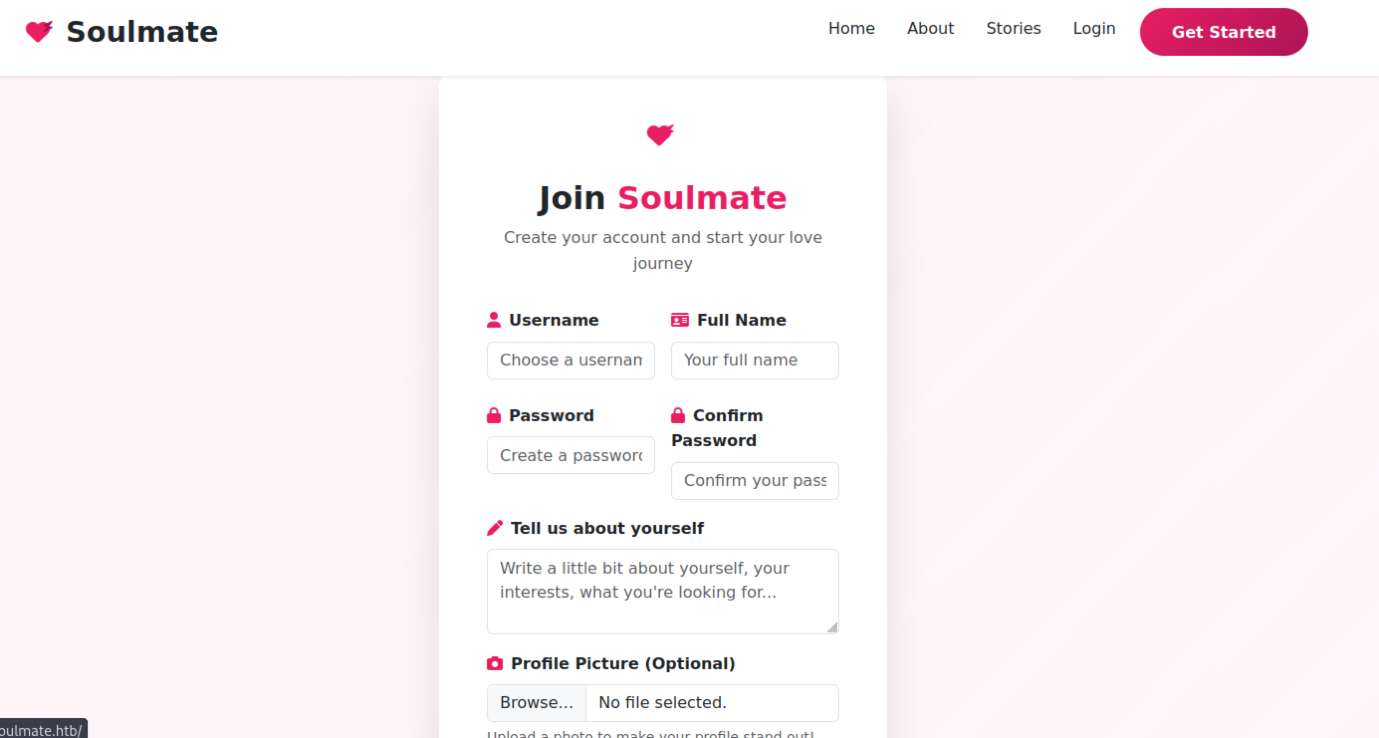1379x738 pixels.
Task: Click the Soulmate heart logo icon in navbar
Action: (x=39, y=32)
